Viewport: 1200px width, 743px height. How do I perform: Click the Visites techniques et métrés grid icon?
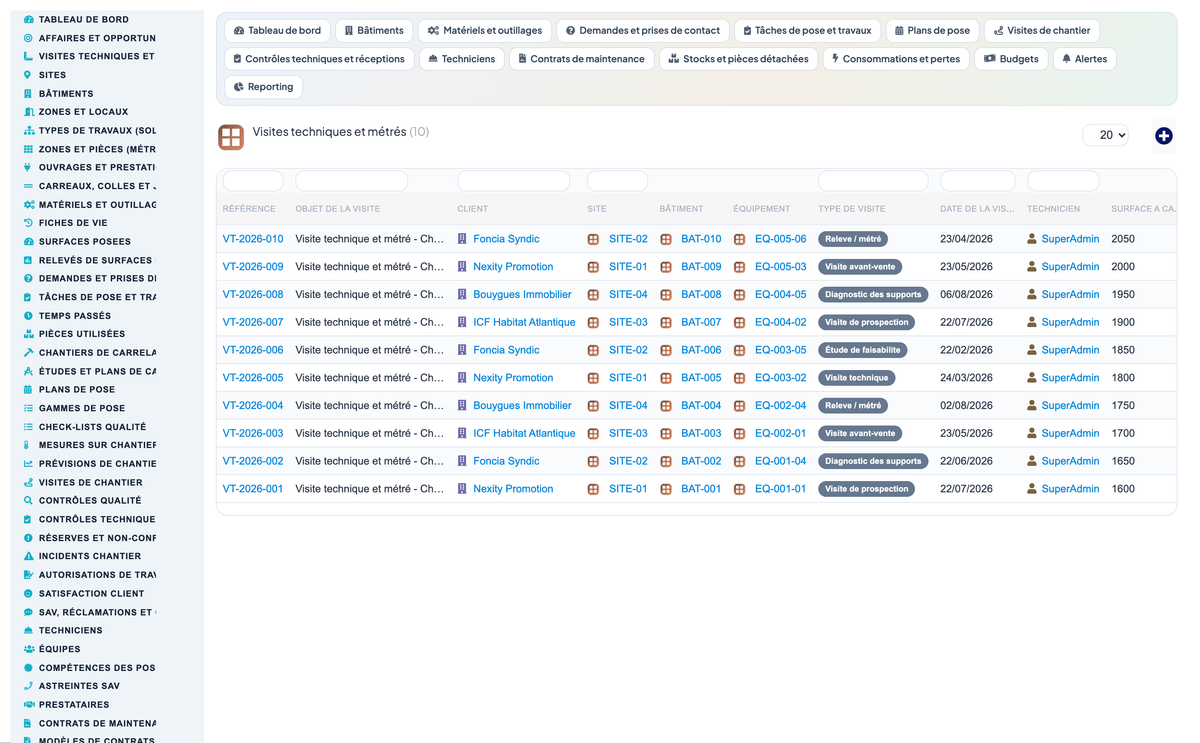point(231,137)
